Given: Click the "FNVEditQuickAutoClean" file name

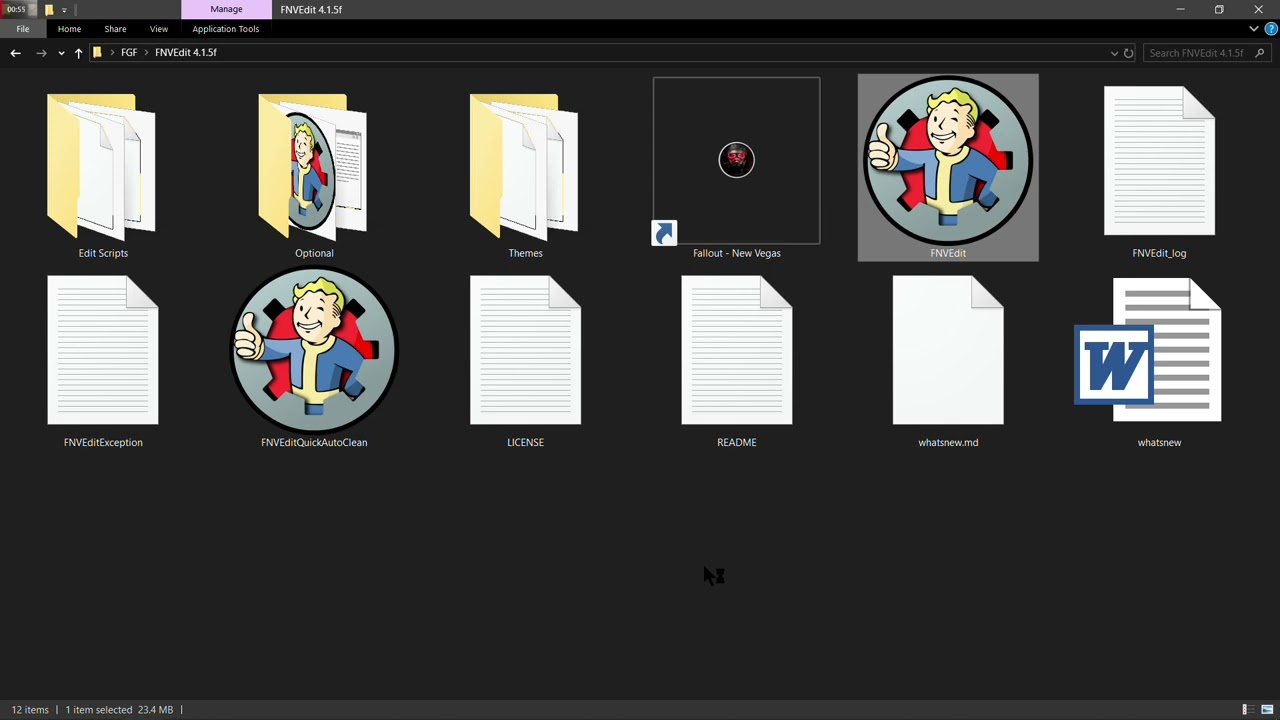Looking at the screenshot, I should coord(314,442).
